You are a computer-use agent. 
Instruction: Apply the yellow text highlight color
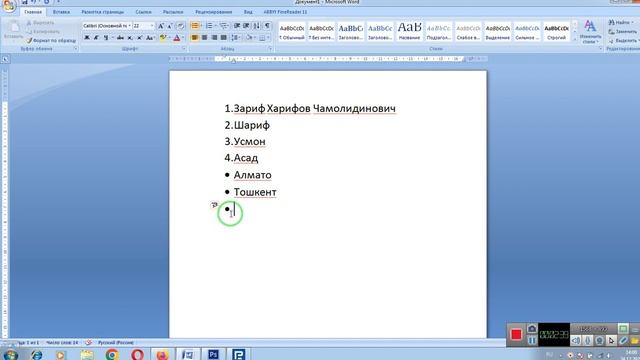163,38
